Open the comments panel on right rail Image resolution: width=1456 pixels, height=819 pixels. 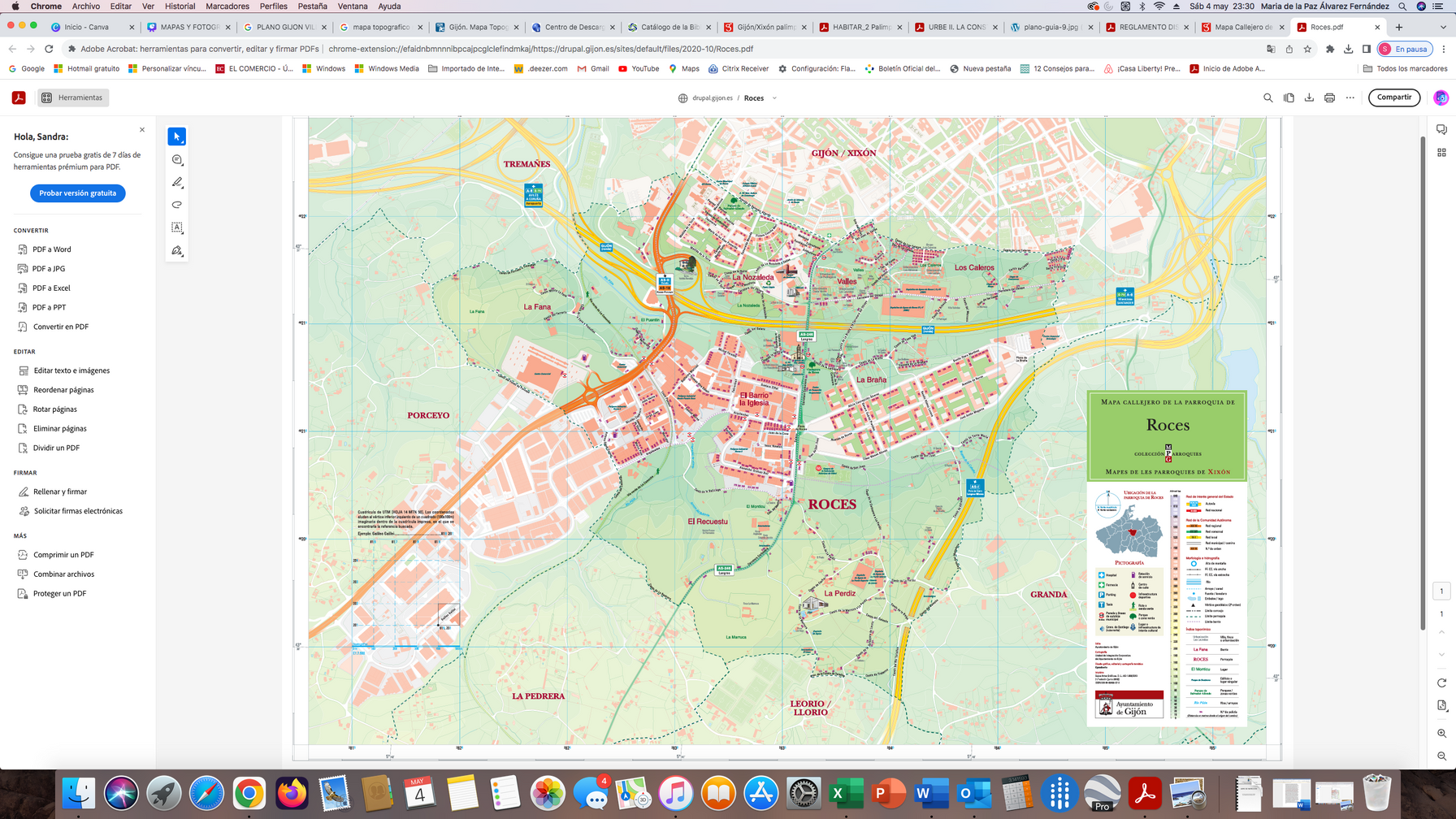click(x=1441, y=130)
